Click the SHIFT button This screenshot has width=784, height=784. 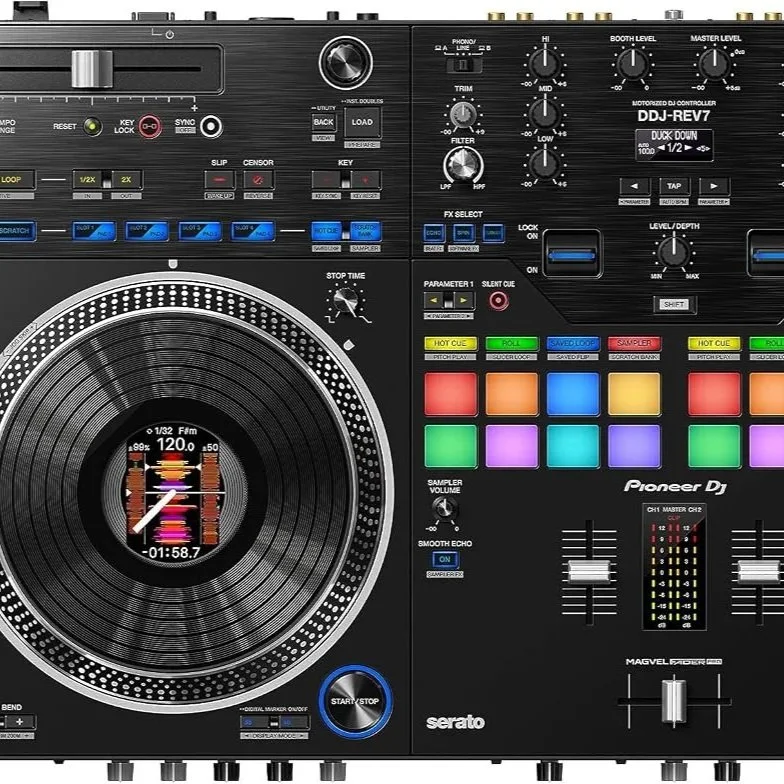tap(674, 304)
